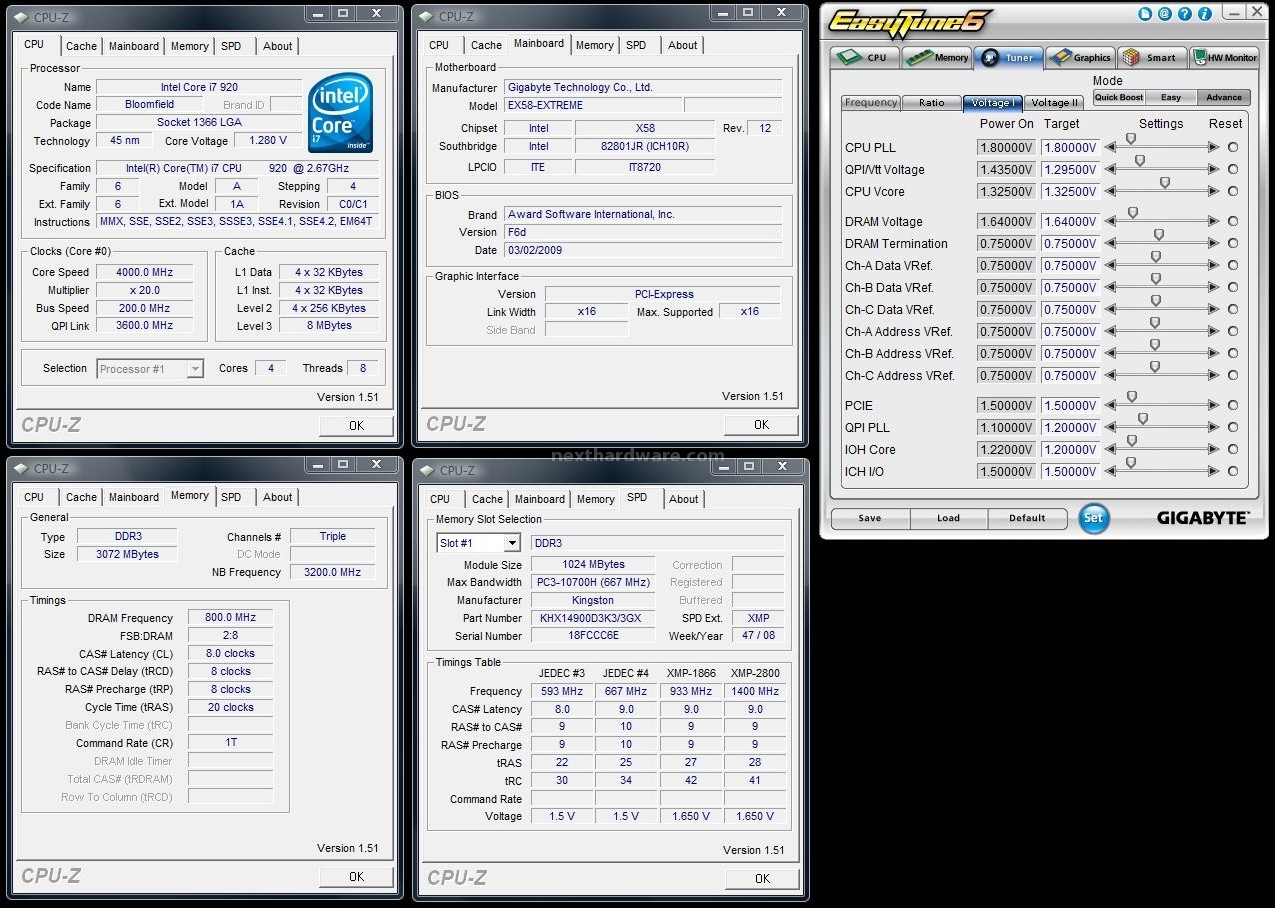
Task: Select the SPD tab in the Memory window
Action: [x=231, y=497]
